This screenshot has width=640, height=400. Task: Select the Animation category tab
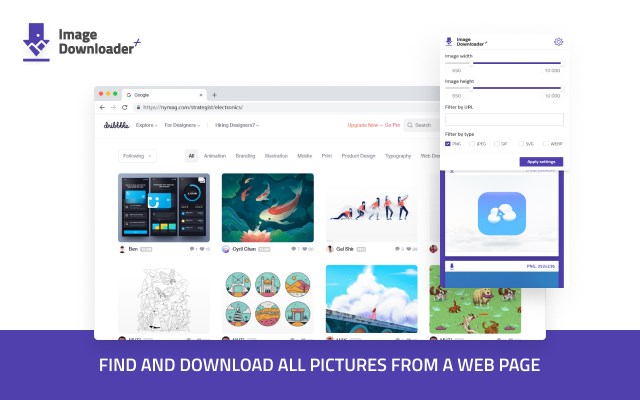click(215, 156)
